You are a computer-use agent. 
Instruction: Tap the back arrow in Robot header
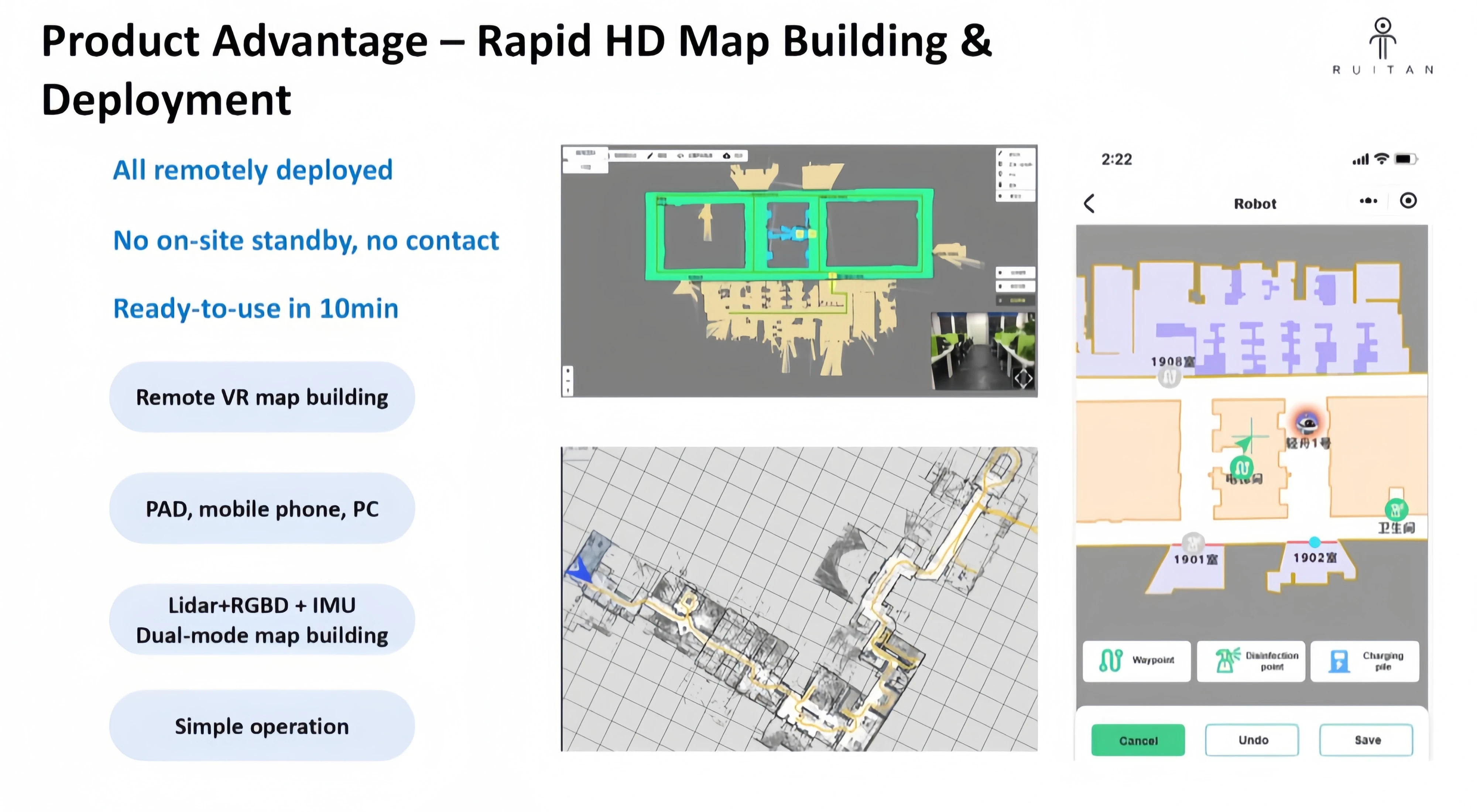tap(1089, 203)
